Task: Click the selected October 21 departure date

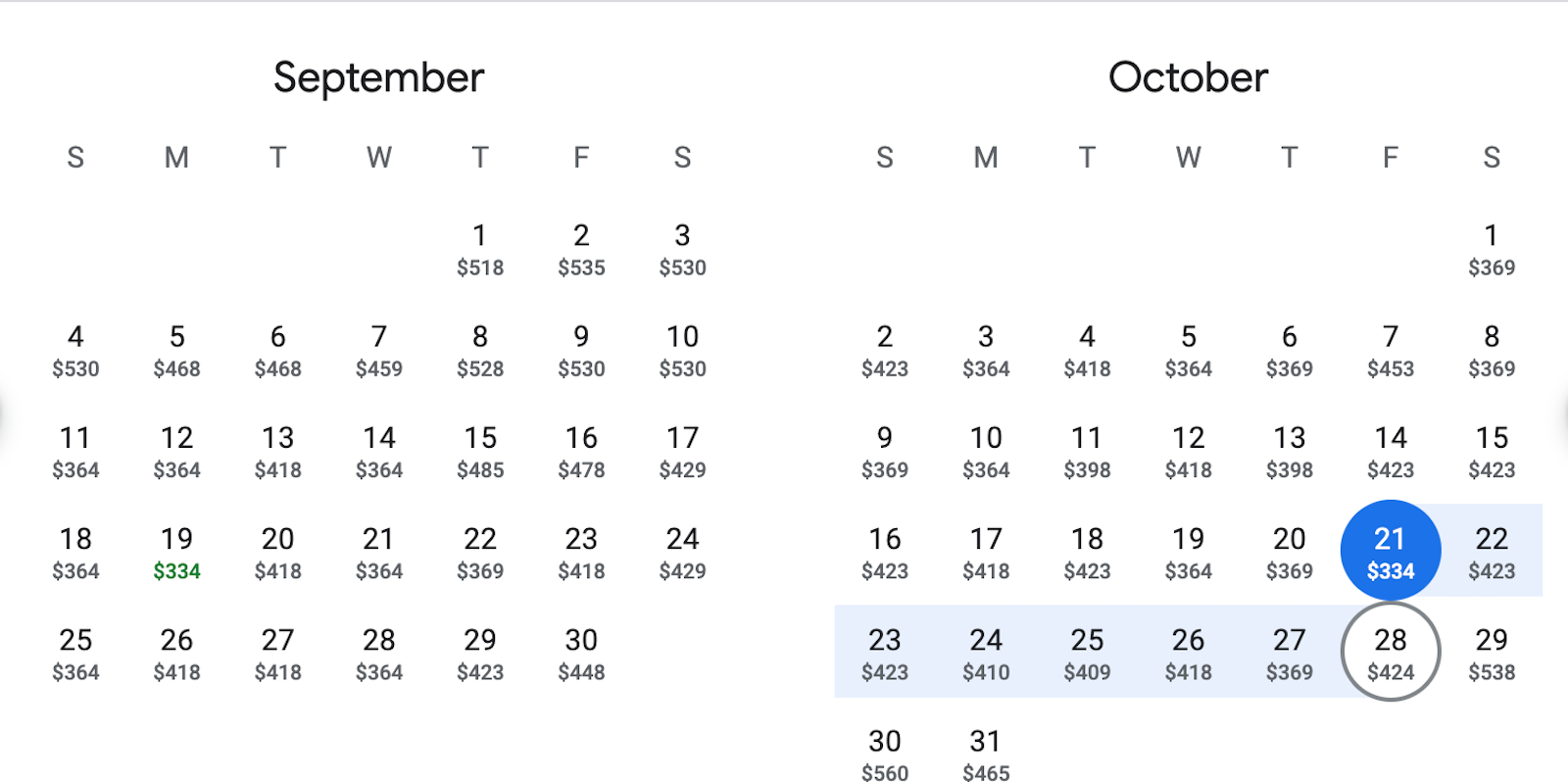Action: 1390,551
